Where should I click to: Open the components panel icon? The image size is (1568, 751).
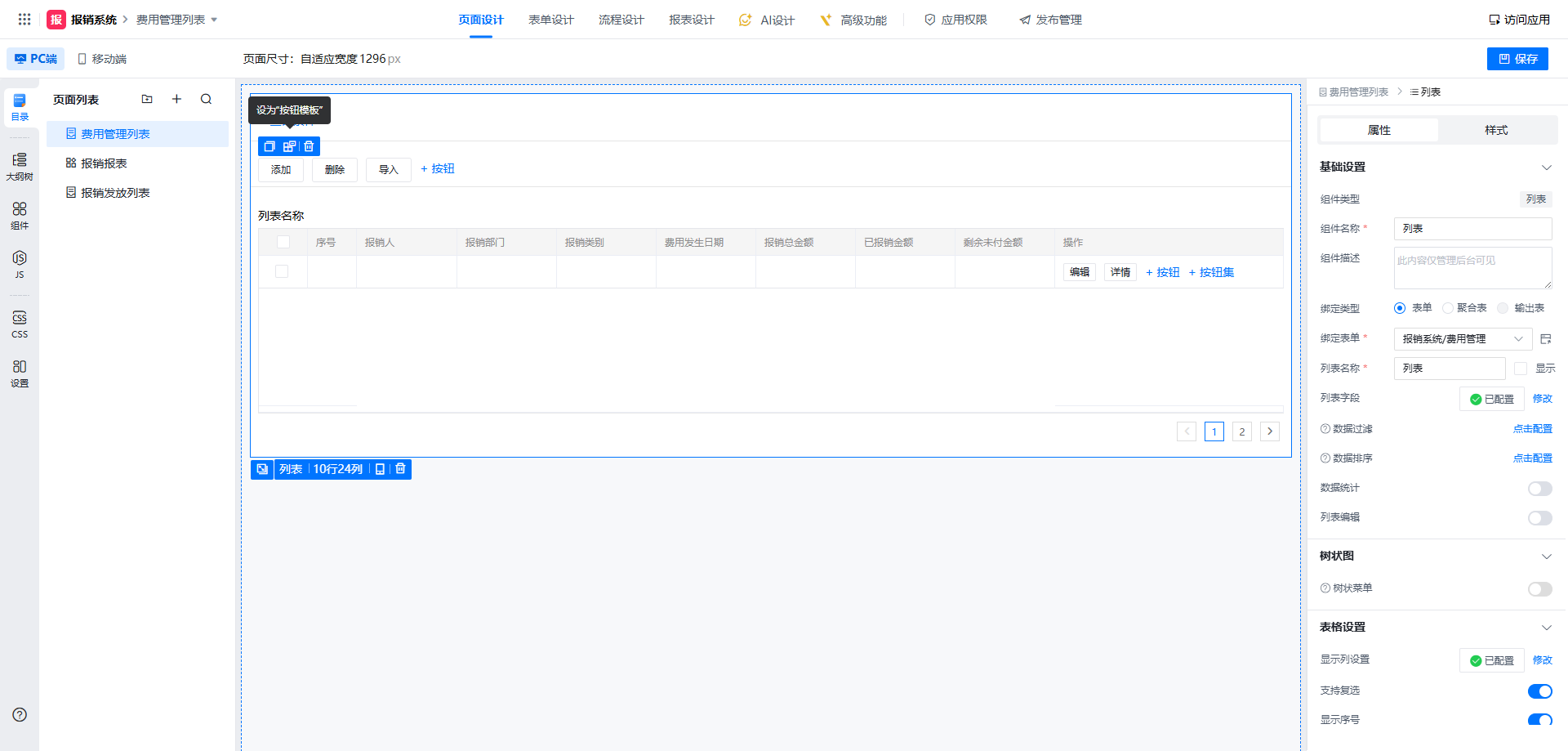click(x=20, y=215)
